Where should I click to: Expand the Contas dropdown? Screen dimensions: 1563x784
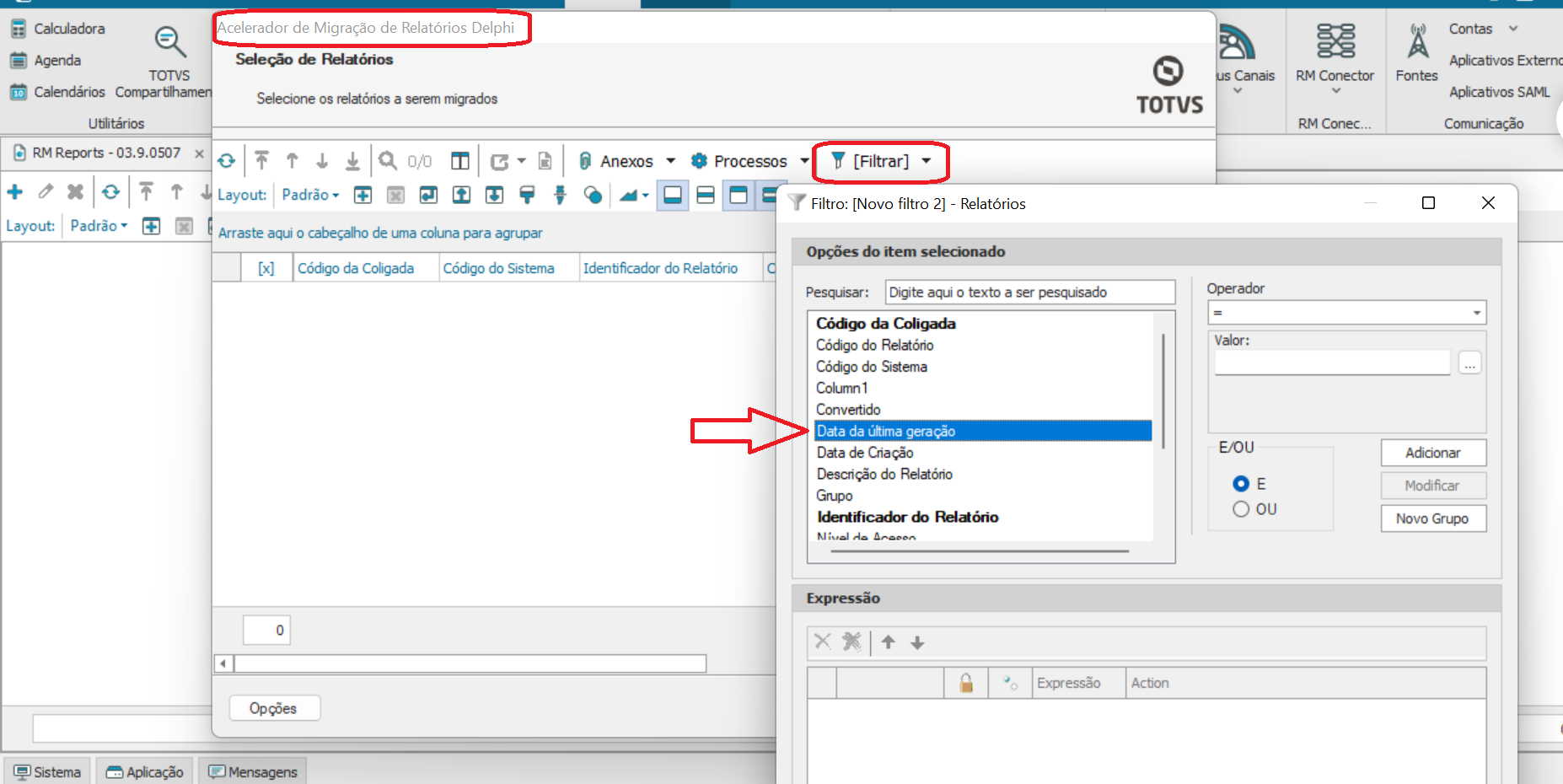(1513, 29)
